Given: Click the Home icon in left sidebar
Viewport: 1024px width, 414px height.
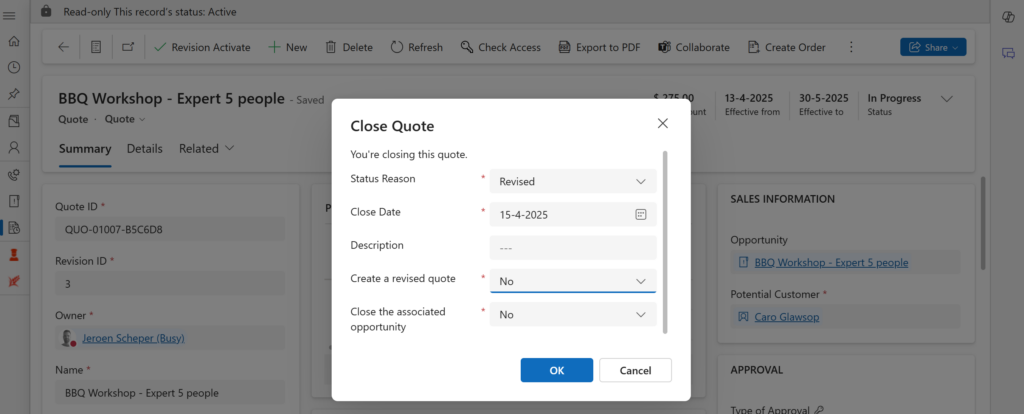Looking at the screenshot, I should tap(13, 42).
